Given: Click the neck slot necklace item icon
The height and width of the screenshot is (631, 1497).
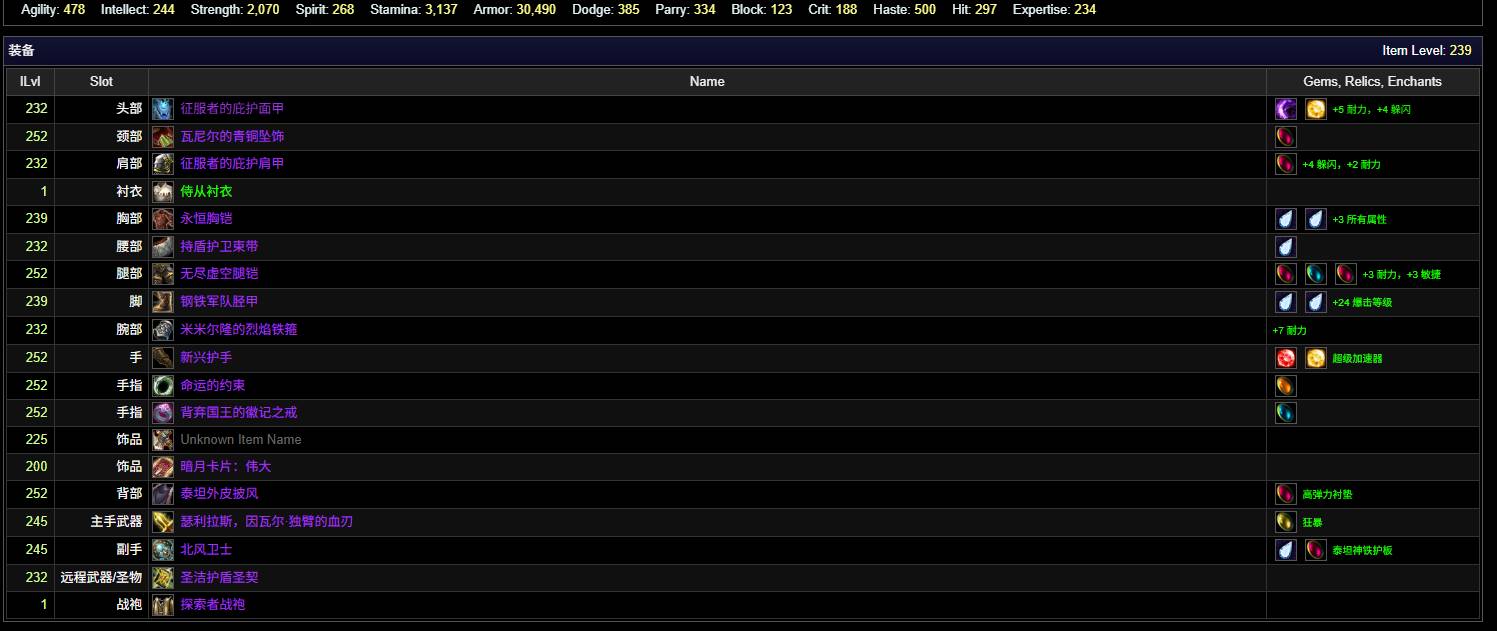Looking at the screenshot, I should pos(163,137).
